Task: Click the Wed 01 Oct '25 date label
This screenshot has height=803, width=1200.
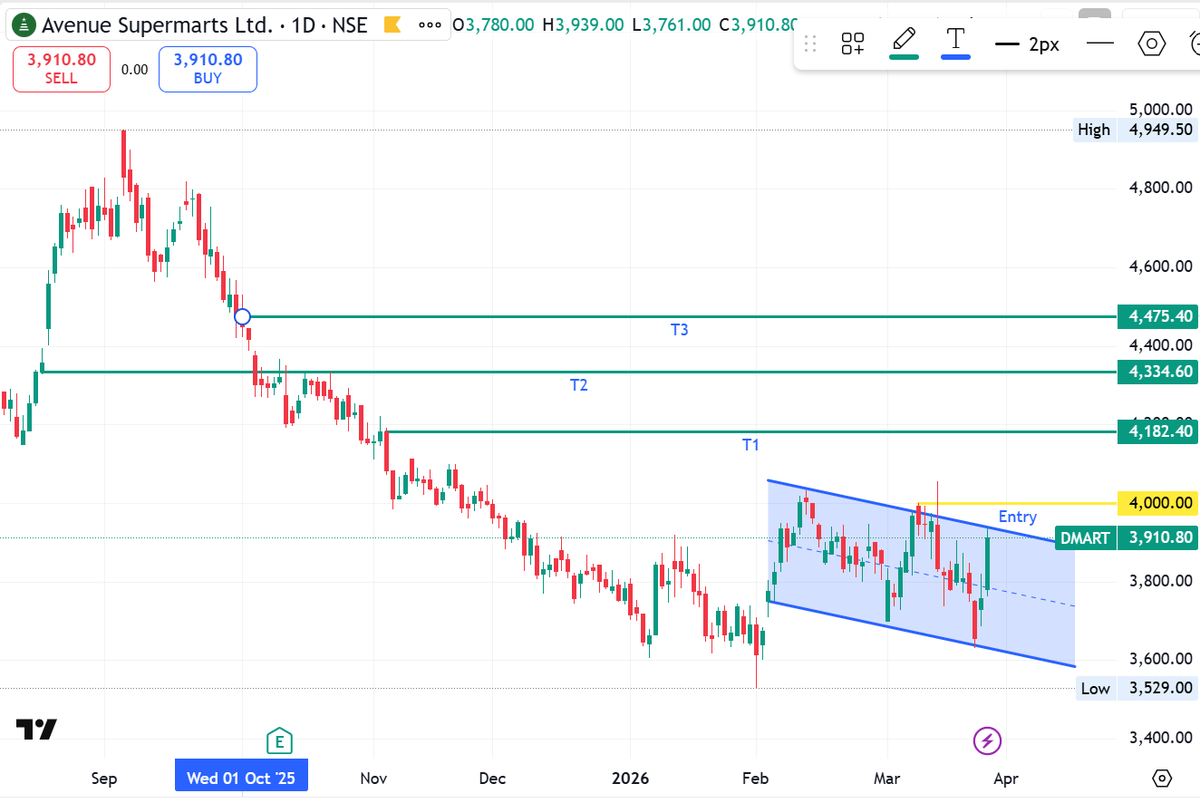Action: pyautogui.click(x=241, y=778)
